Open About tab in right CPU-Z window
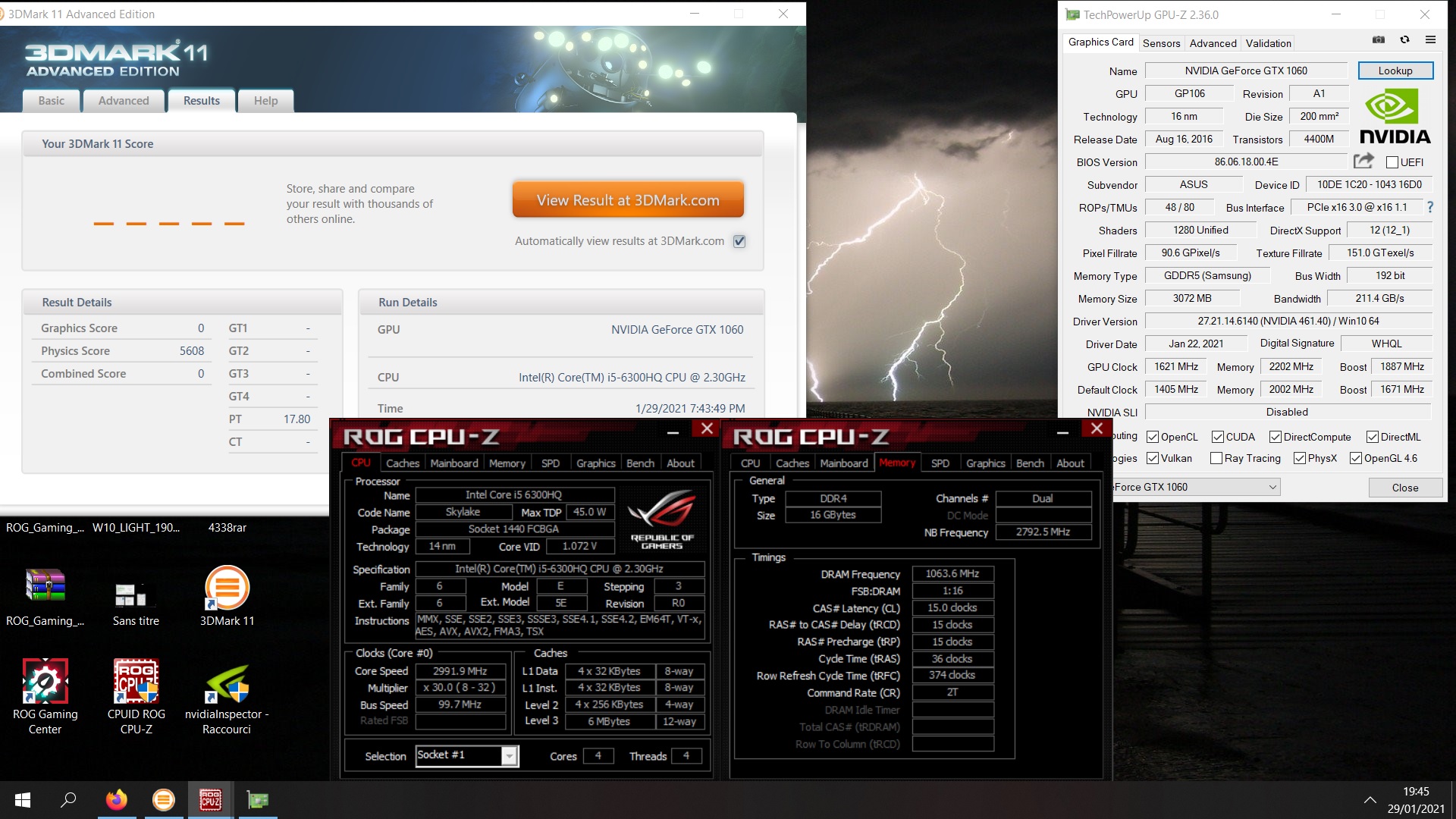The width and height of the screenshot is (1456, 819). 1070,463
